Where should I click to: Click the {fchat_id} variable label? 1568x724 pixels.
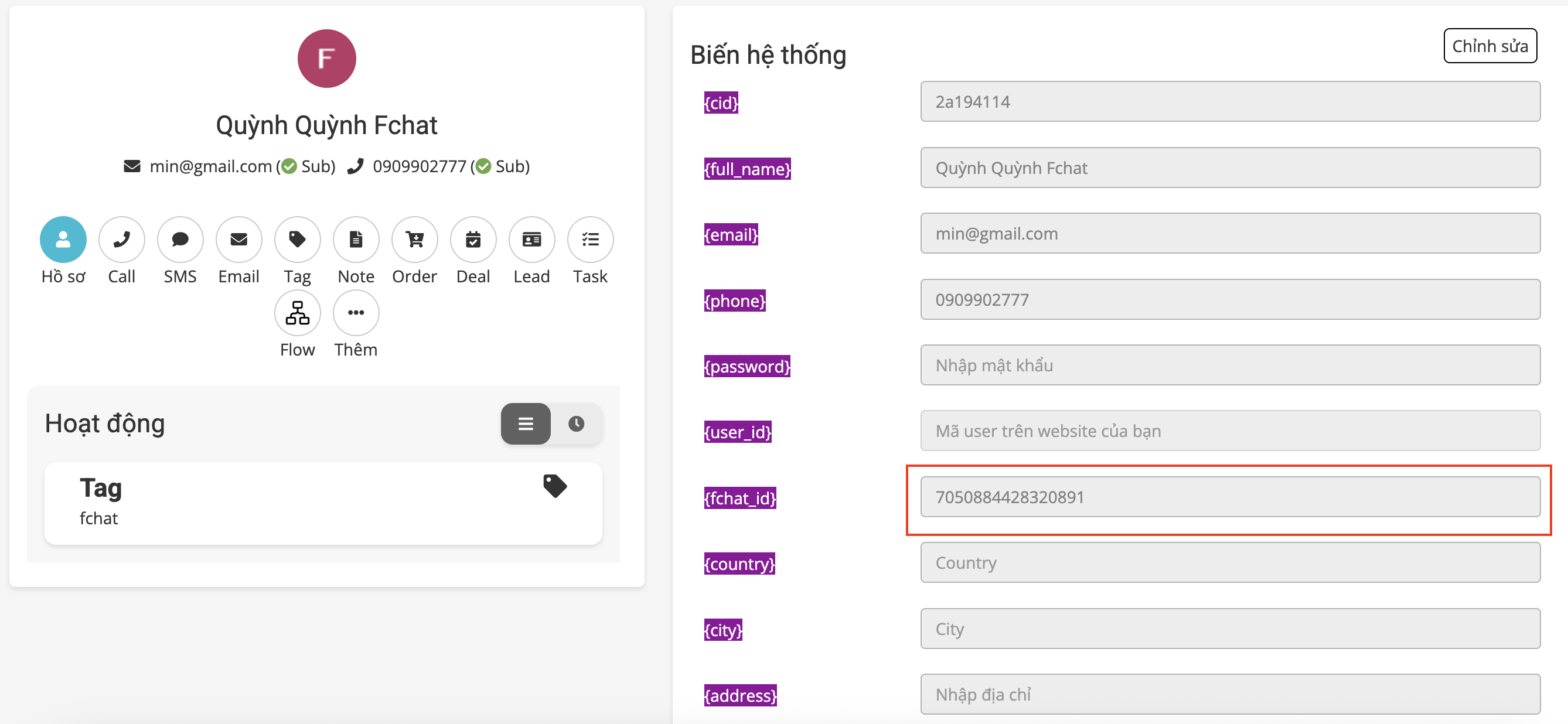[x=740, y=498]
